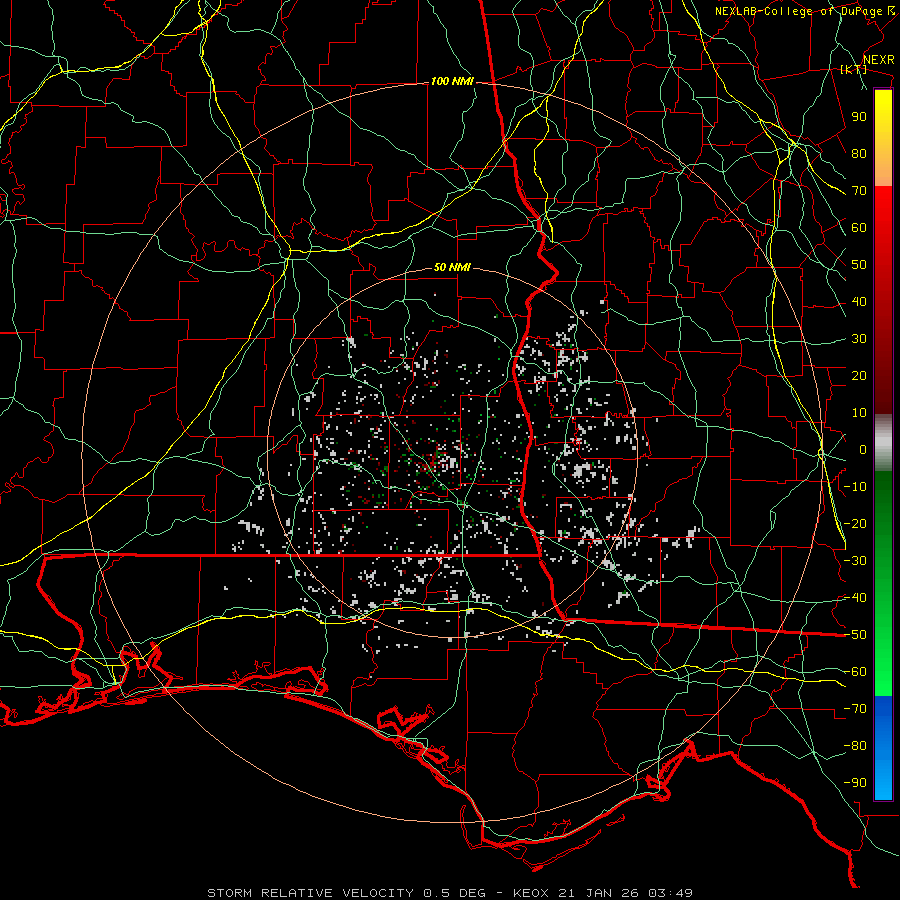
Task: Select the "NEXR" label above the color scale
Action: (878, 60)
